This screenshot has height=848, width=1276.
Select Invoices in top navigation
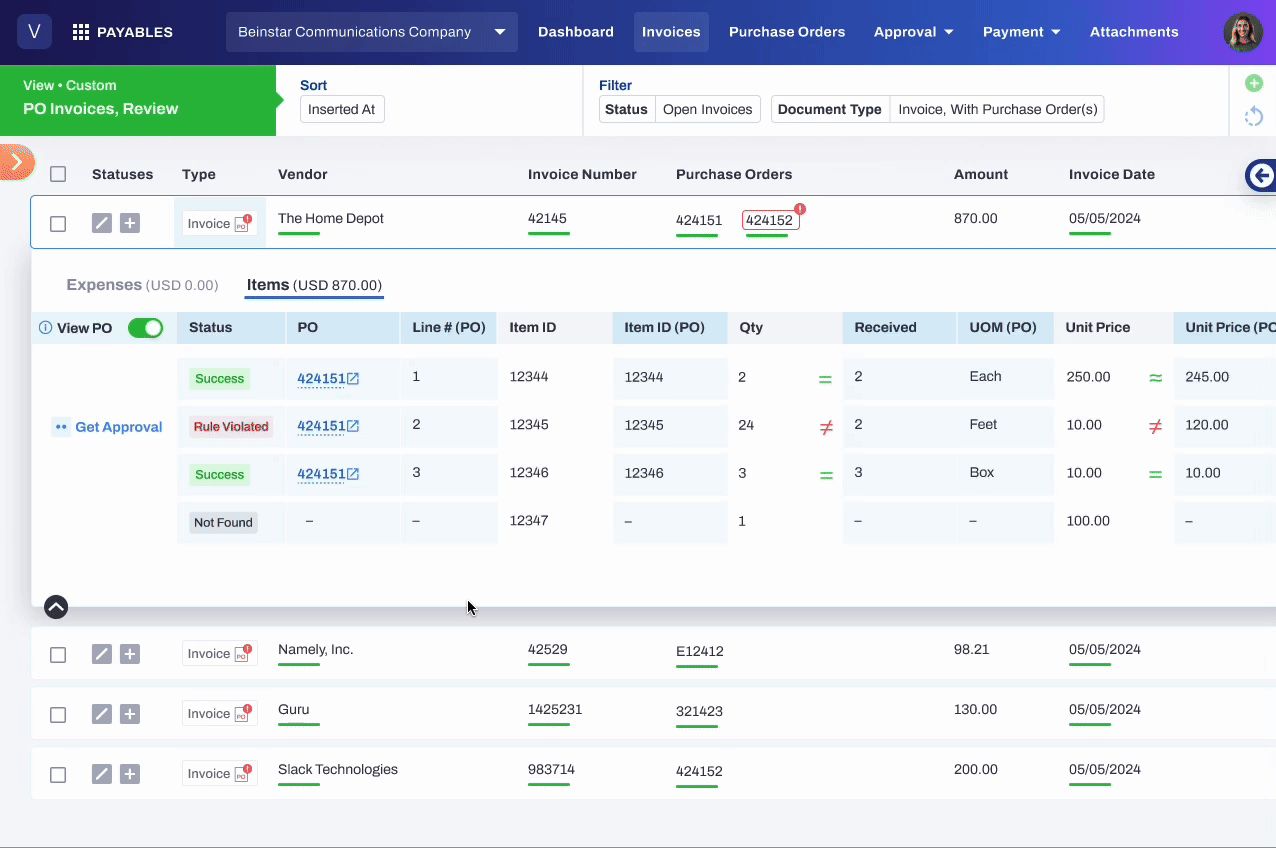(671, 32)
